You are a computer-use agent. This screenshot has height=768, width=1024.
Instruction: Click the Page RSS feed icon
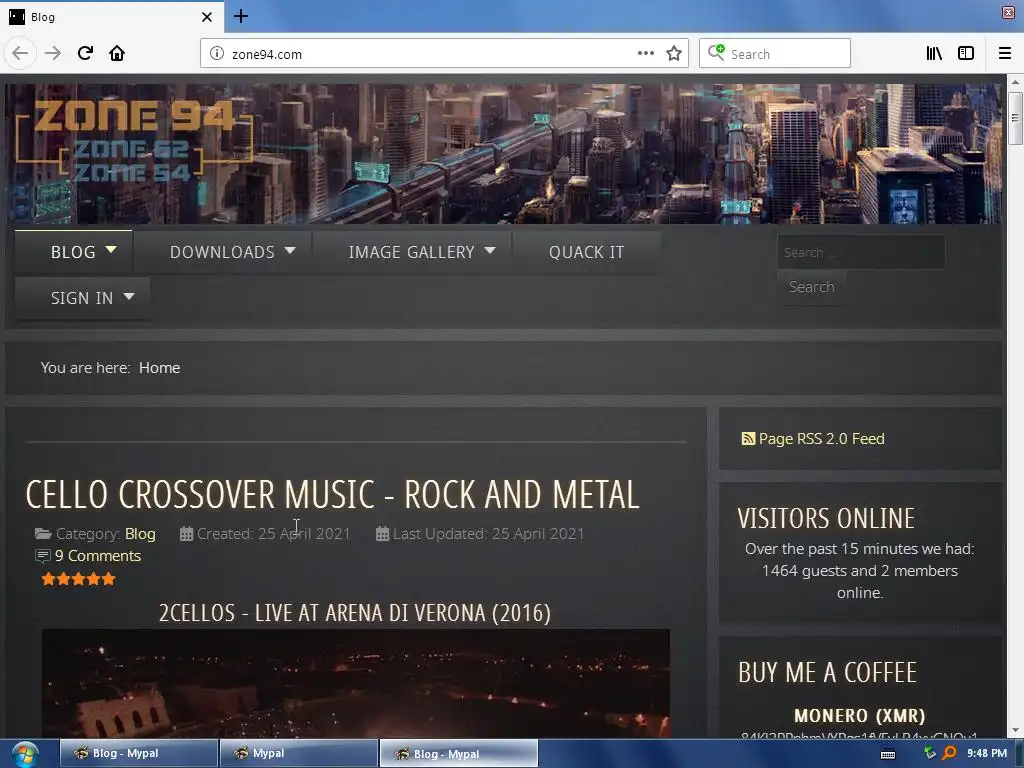click(x=748, y=439)
